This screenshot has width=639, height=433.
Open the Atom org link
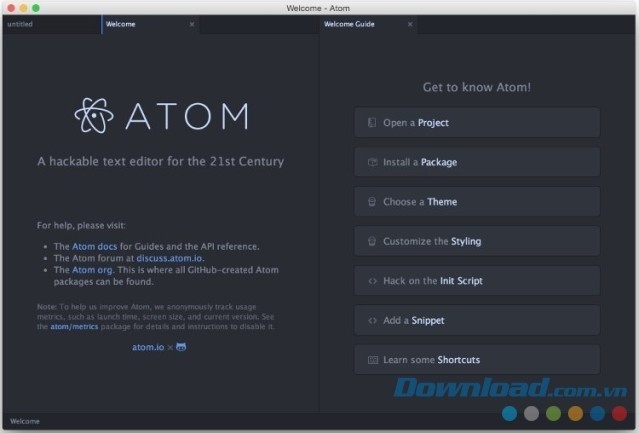[x=93, y=270]
